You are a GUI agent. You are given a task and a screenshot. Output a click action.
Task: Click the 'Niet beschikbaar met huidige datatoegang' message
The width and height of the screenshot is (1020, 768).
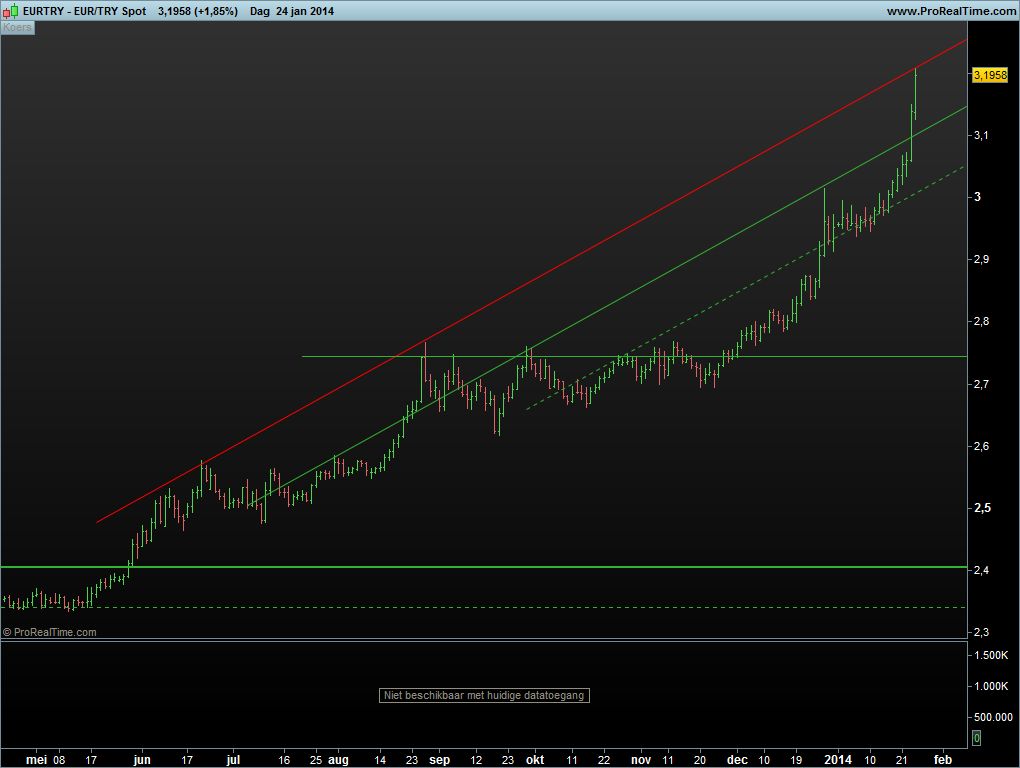point(485,695)
